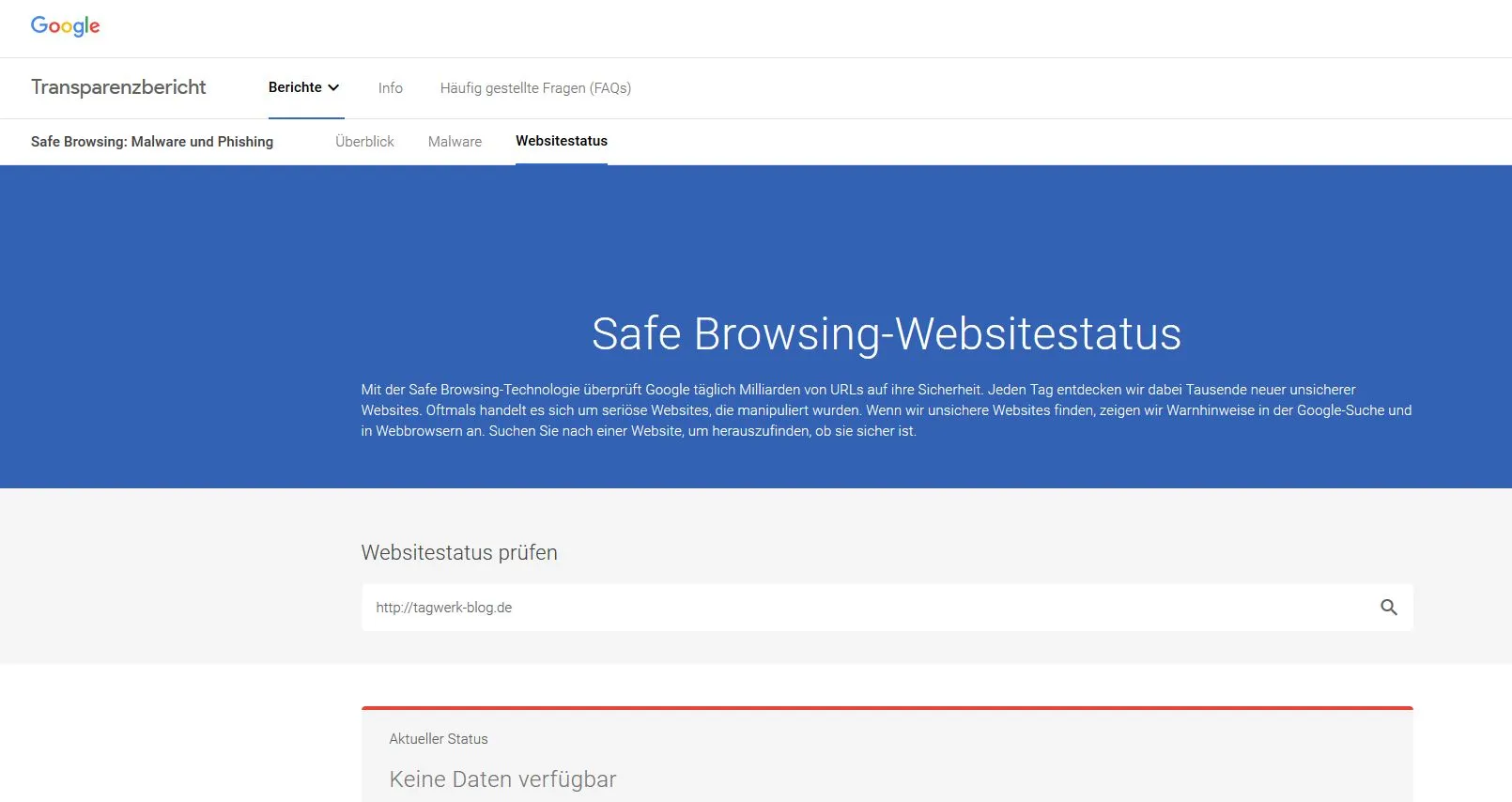Click the Google logo

point(65,26)
